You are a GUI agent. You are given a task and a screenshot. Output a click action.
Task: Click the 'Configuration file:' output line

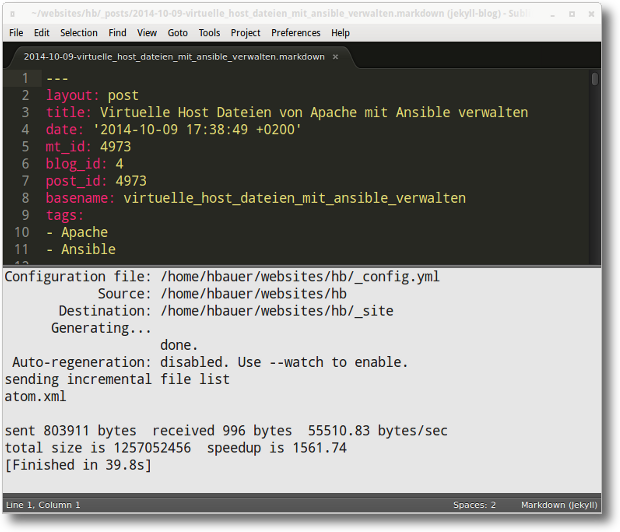(222, 276)
